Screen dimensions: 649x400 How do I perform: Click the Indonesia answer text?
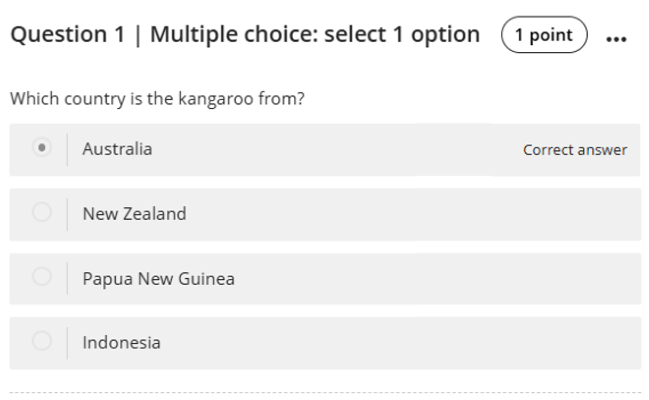click(121, 342)
